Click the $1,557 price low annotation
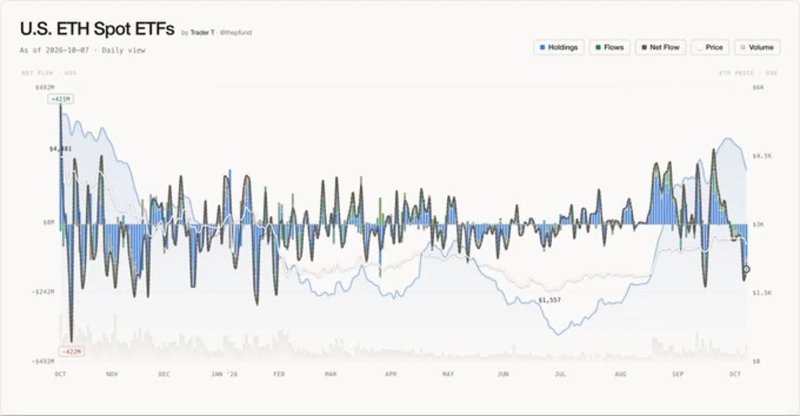 (x=549, y=300)
